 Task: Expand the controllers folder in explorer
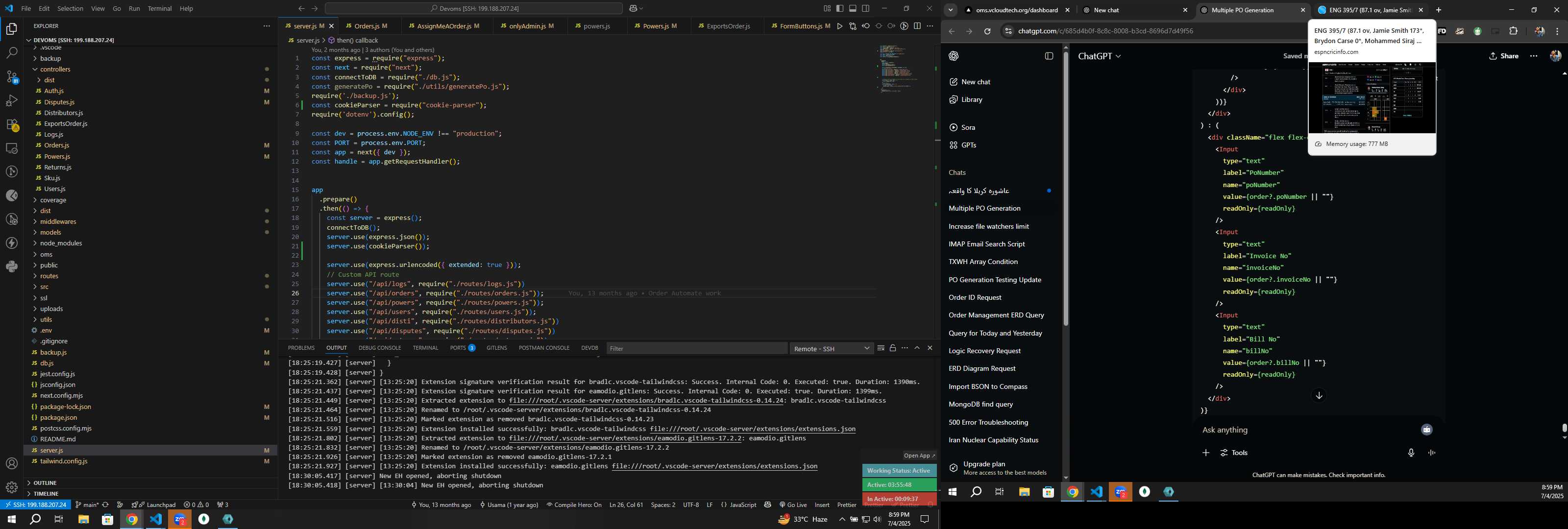[x=55, y=70]
